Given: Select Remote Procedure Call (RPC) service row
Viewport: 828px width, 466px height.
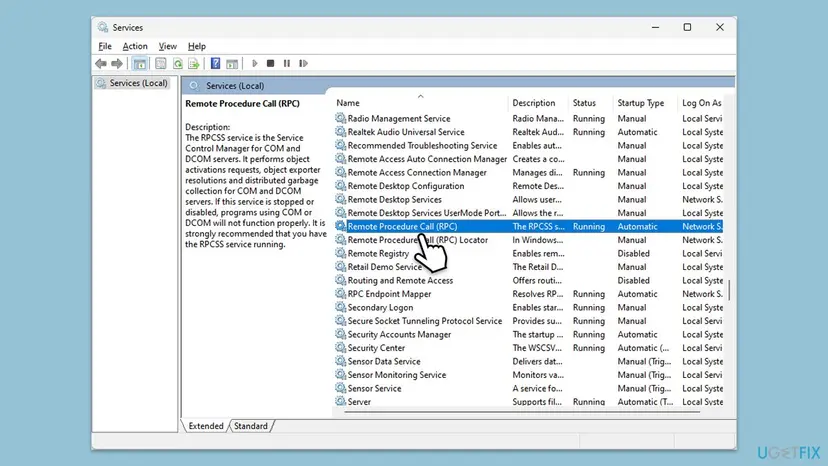Looking at the screenshot, I should tap(529, 226).
